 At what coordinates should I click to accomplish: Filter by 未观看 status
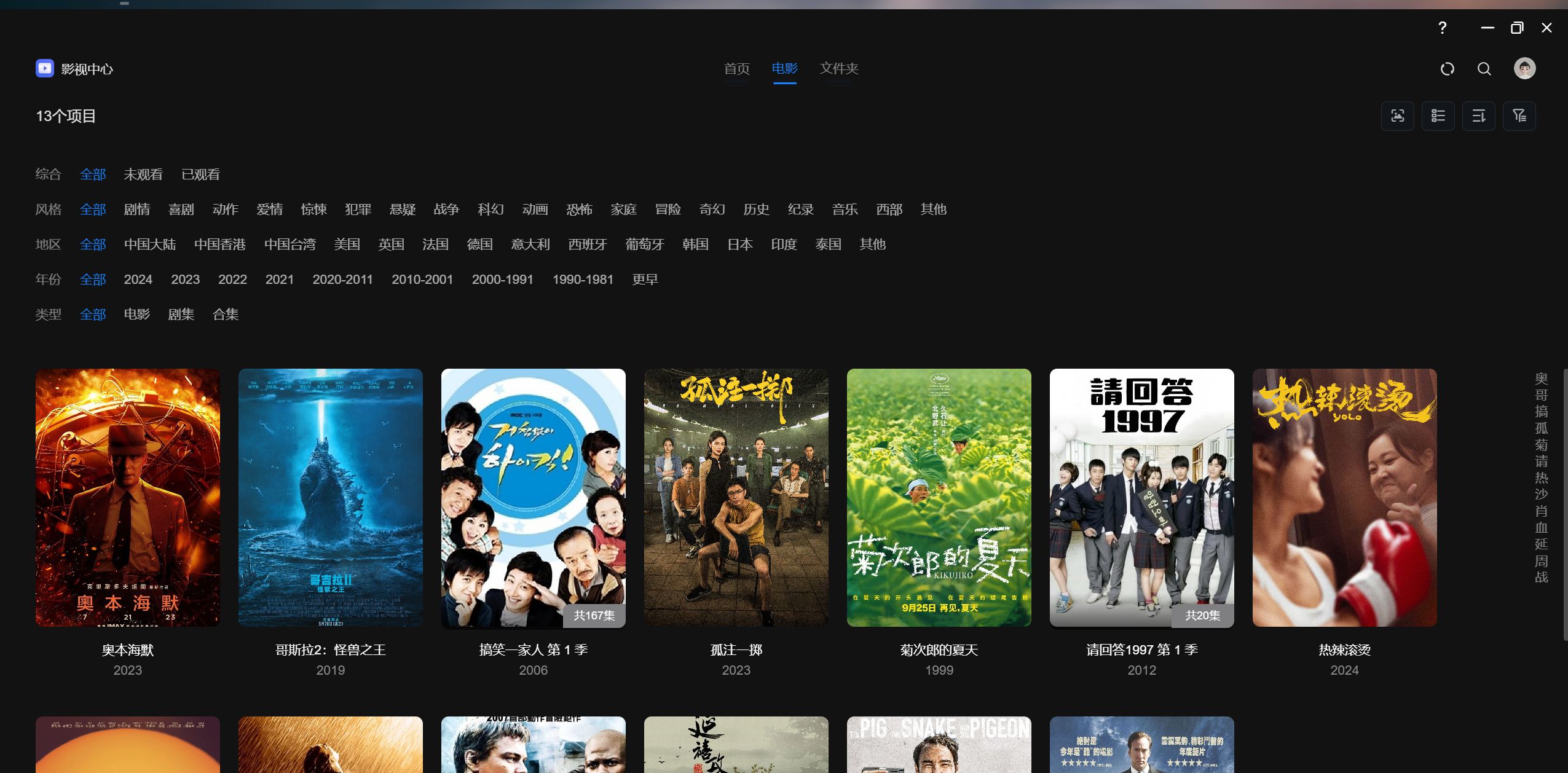click(143, 175)
